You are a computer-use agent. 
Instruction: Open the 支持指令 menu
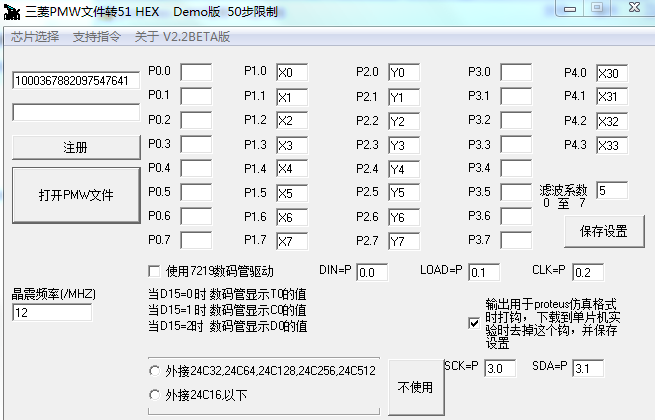pos(96,37)
